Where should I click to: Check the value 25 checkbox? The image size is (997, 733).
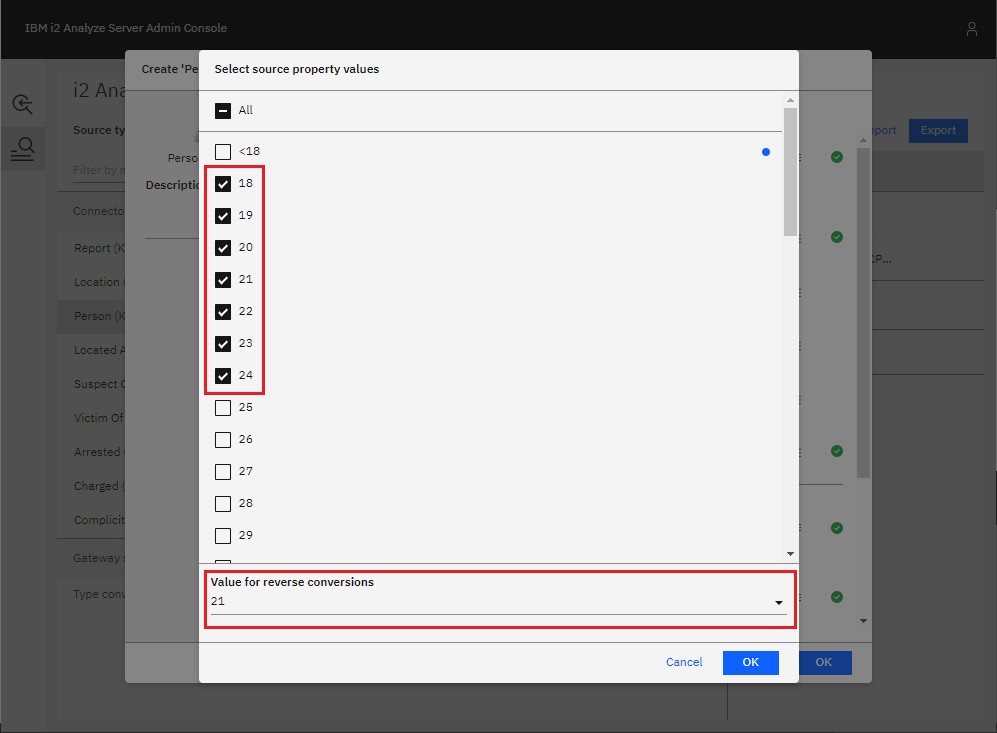click(222, 407)
